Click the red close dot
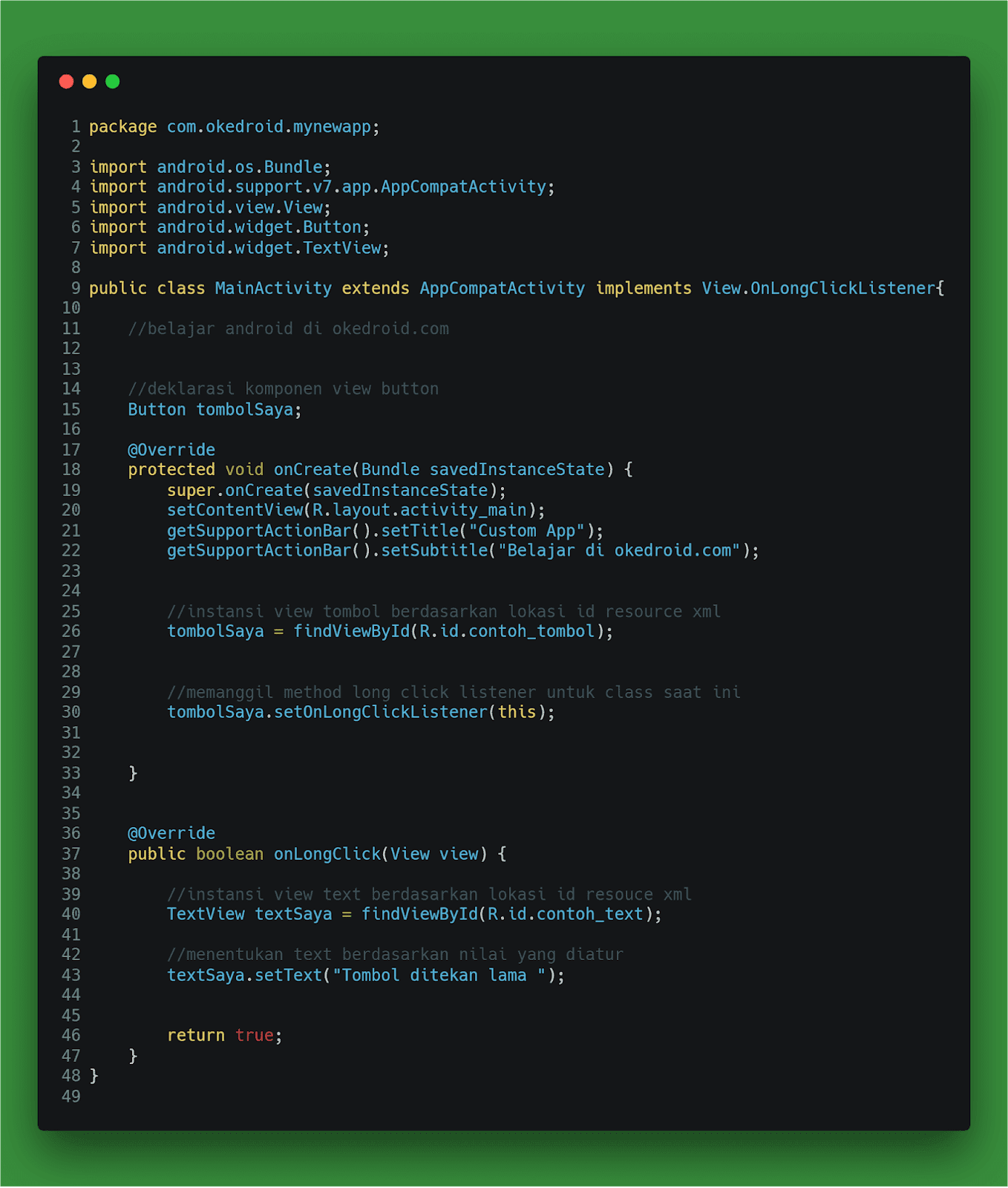Viewport: 1008px width, 1188px height. click(66, 82)
